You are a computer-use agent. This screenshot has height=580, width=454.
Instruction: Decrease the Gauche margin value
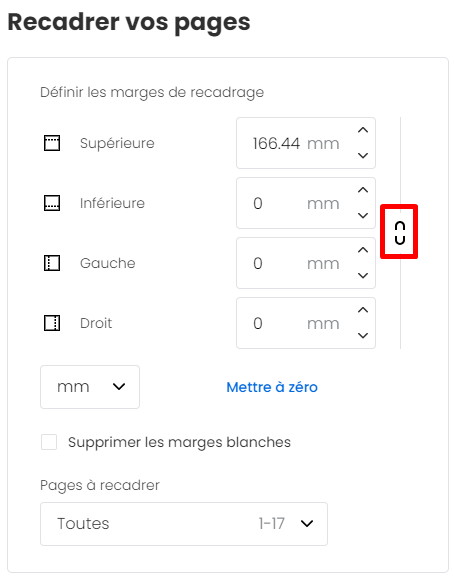click(363, 276)
